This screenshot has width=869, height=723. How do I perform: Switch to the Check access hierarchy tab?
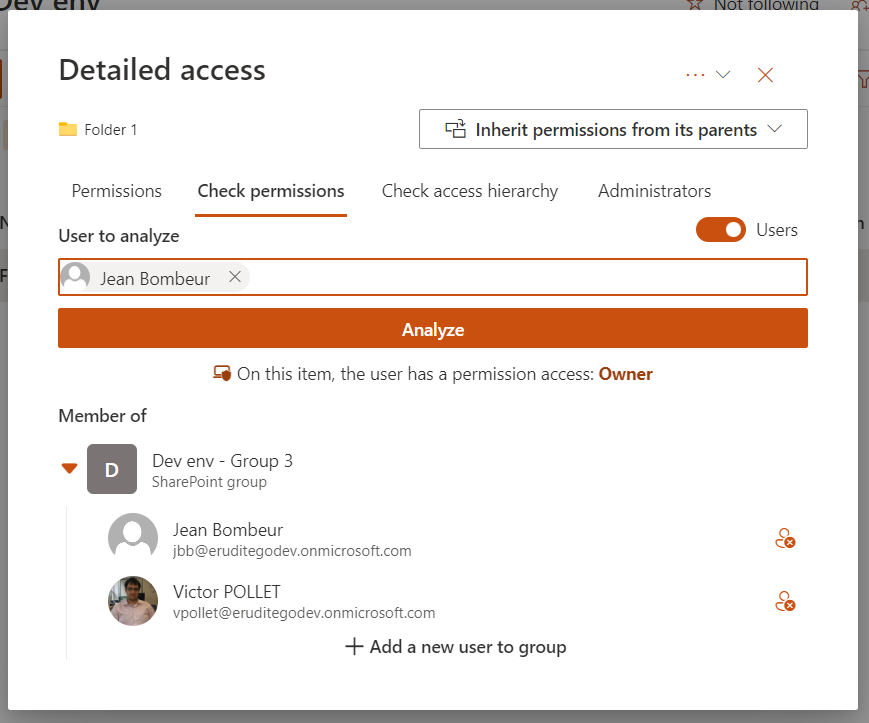[470, 190]
